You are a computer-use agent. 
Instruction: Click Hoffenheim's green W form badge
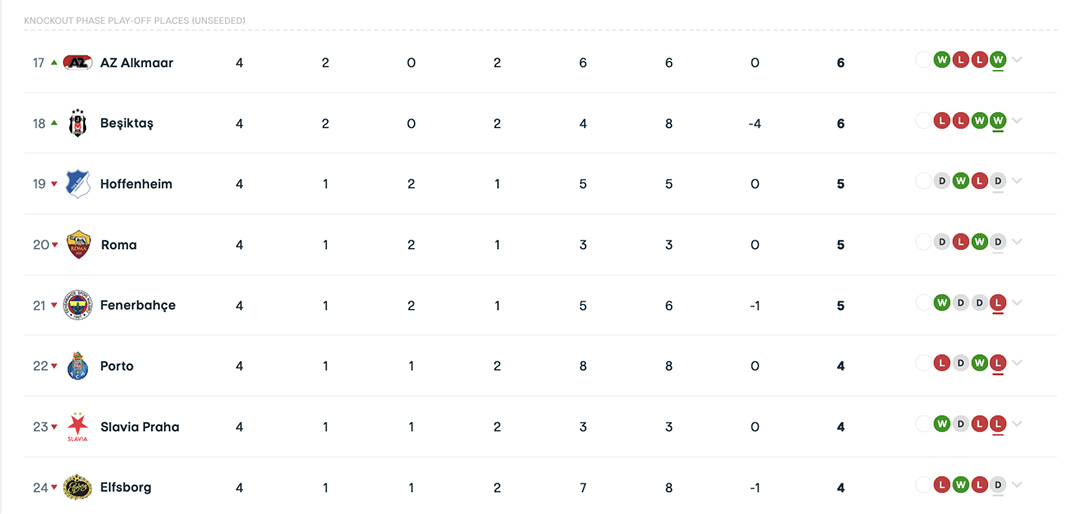(960, 181)
